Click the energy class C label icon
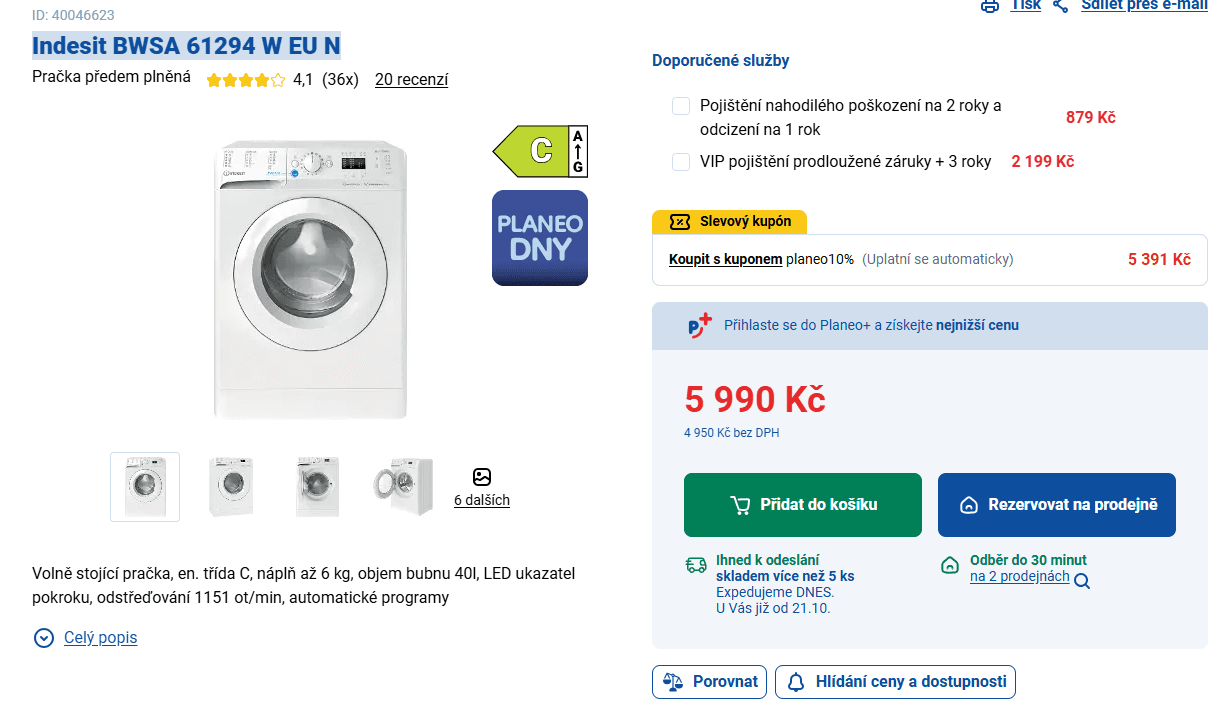Viewport: 1224px width, 715px height. [540, 151]
